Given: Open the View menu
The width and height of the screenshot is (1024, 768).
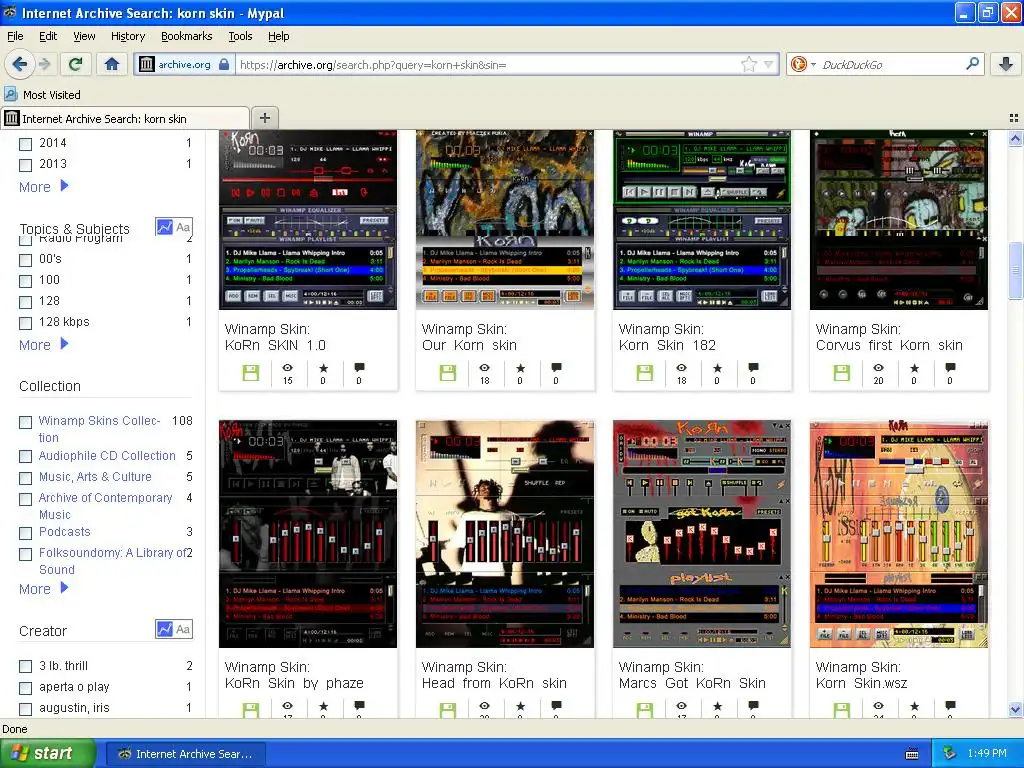Looking at the screenshot, I should tap(84, 36).
